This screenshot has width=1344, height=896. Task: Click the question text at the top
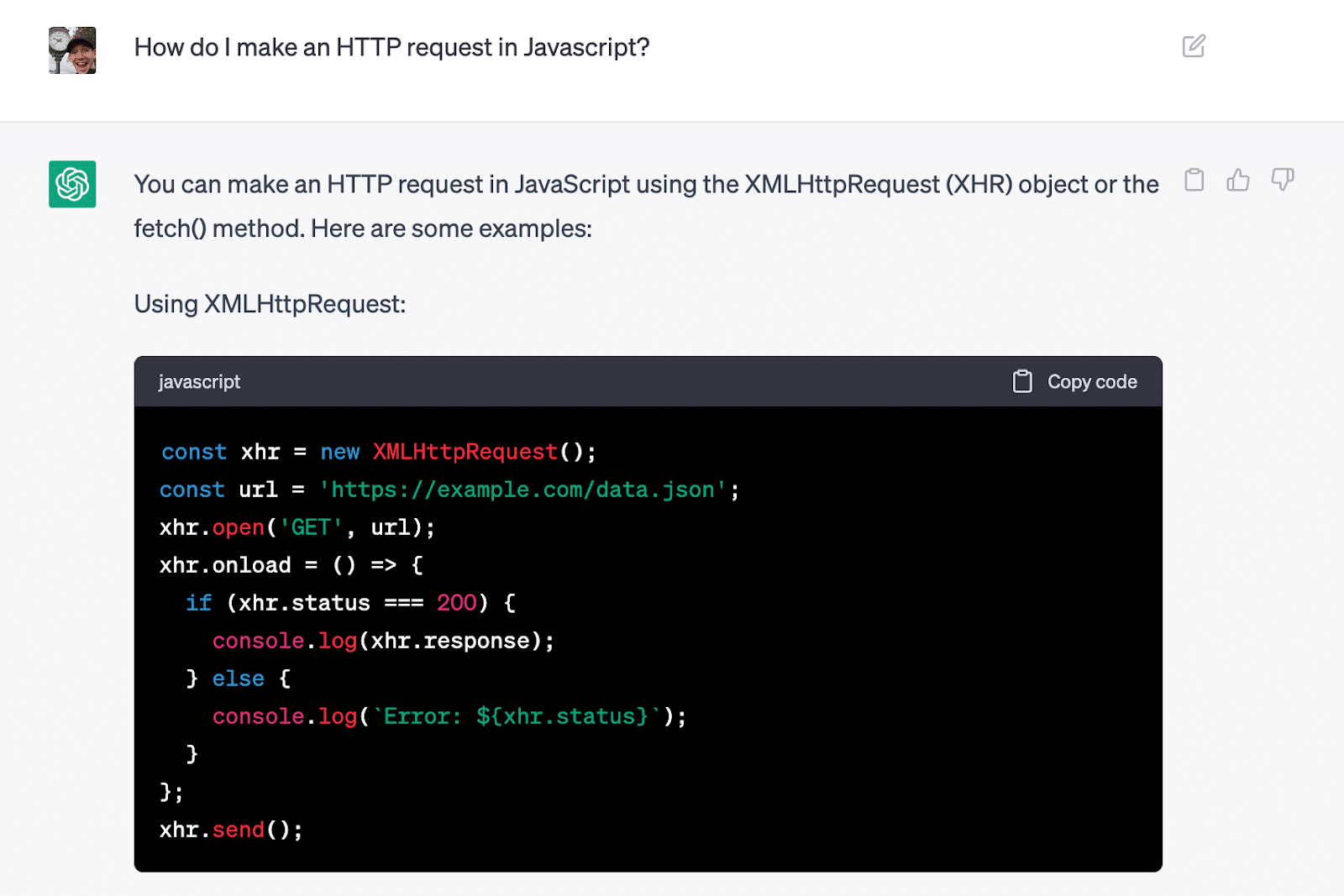point(391,48)
